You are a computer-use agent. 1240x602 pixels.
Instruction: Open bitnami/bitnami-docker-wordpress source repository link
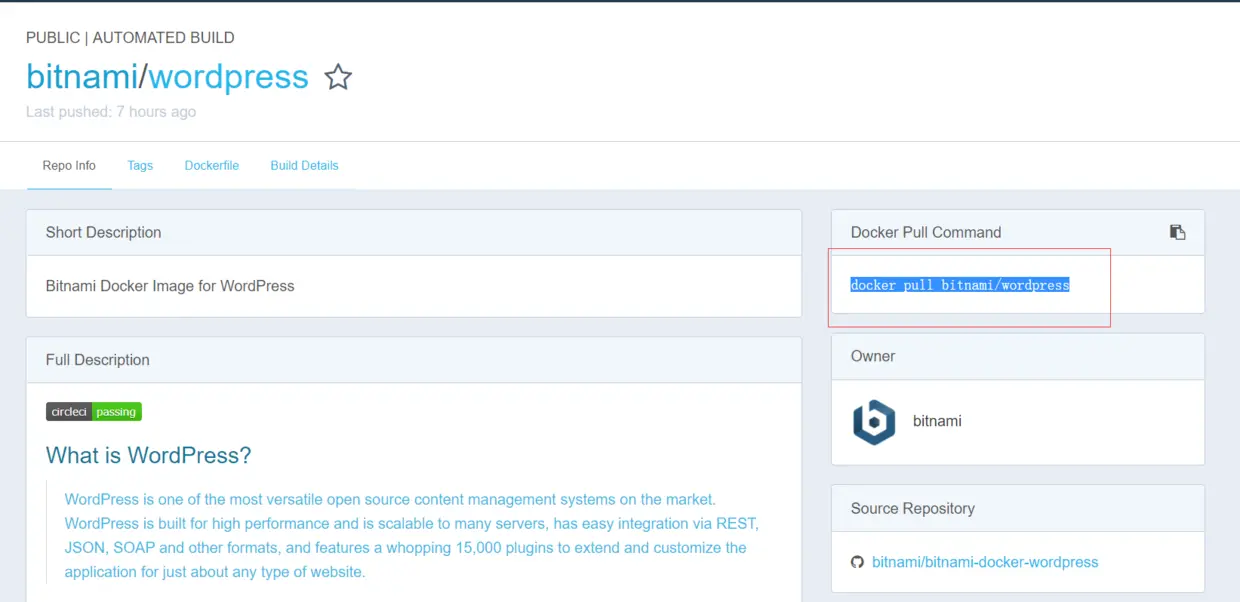click(985, 562)
